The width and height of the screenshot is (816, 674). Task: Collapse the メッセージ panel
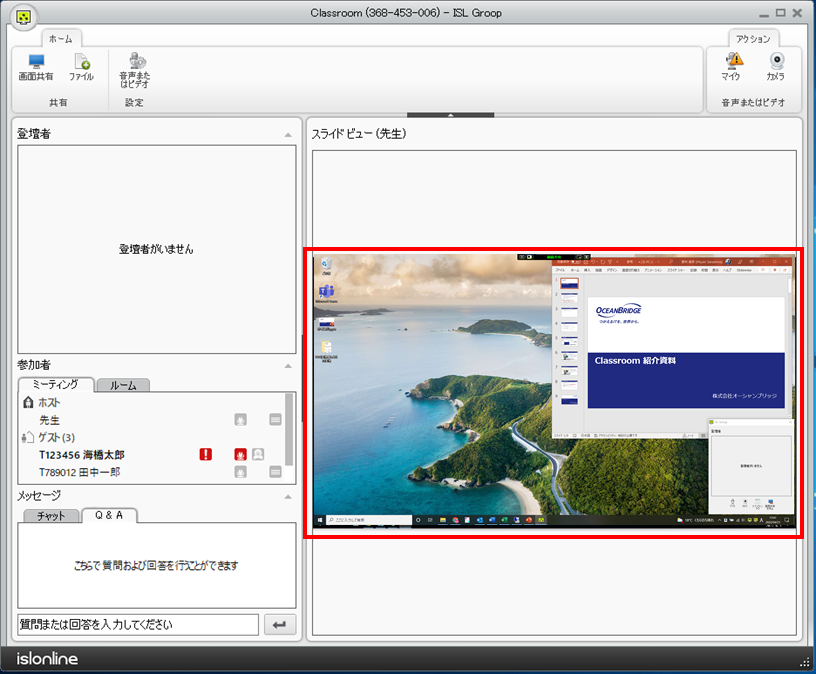[288, 497]
